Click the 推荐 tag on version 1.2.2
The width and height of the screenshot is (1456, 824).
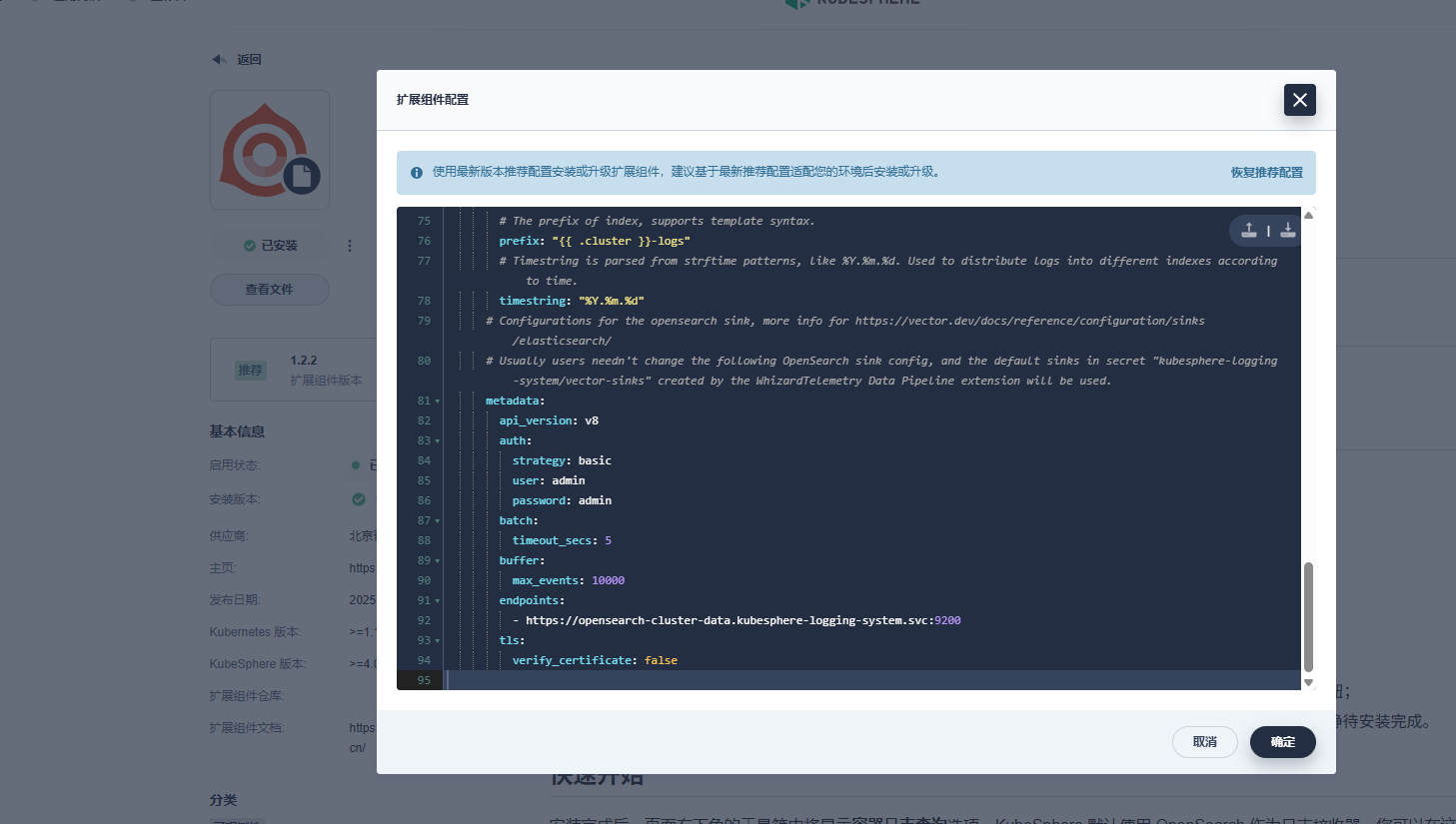(x=250, y=371)
